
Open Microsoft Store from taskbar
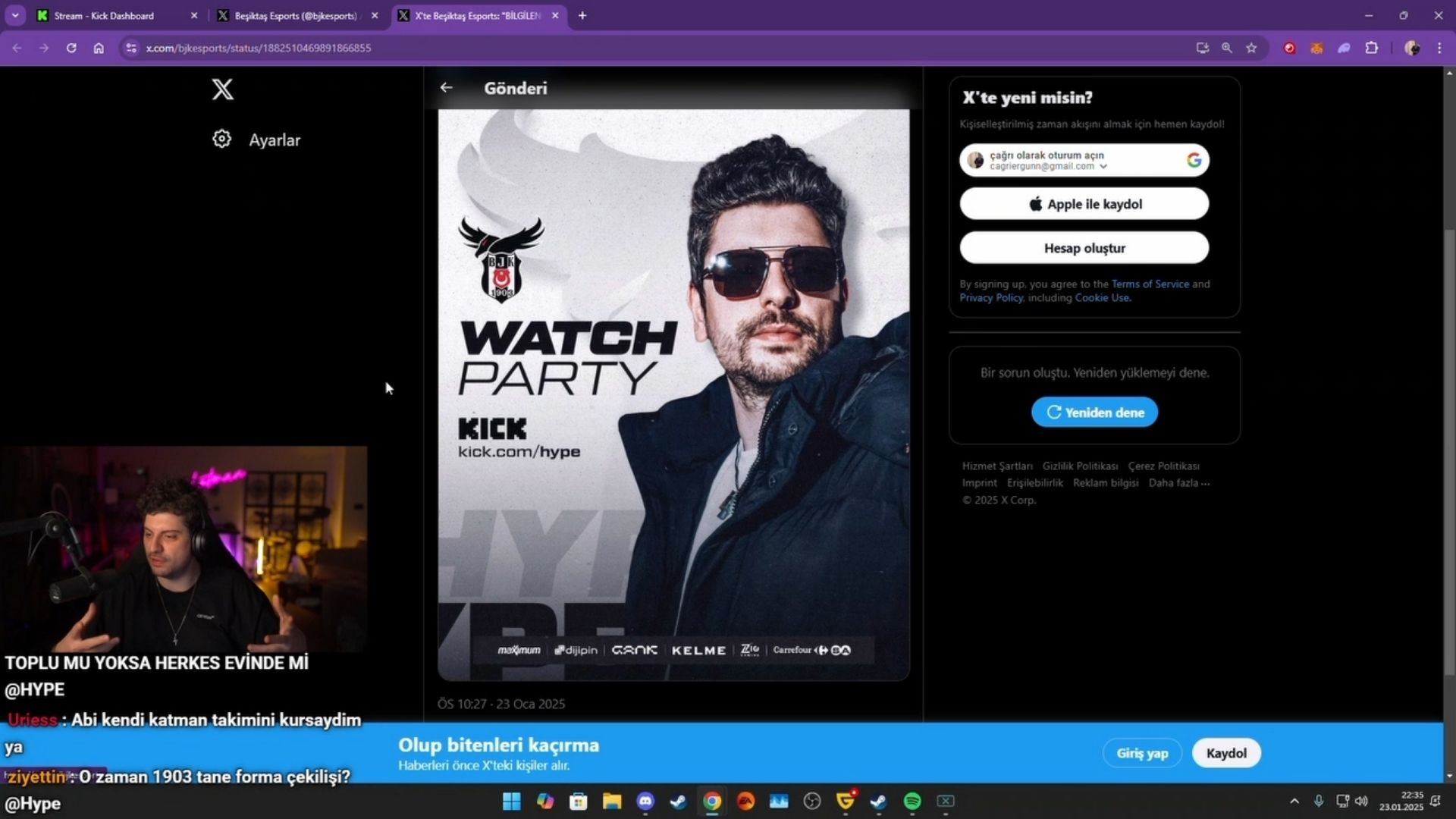point(579,801)
